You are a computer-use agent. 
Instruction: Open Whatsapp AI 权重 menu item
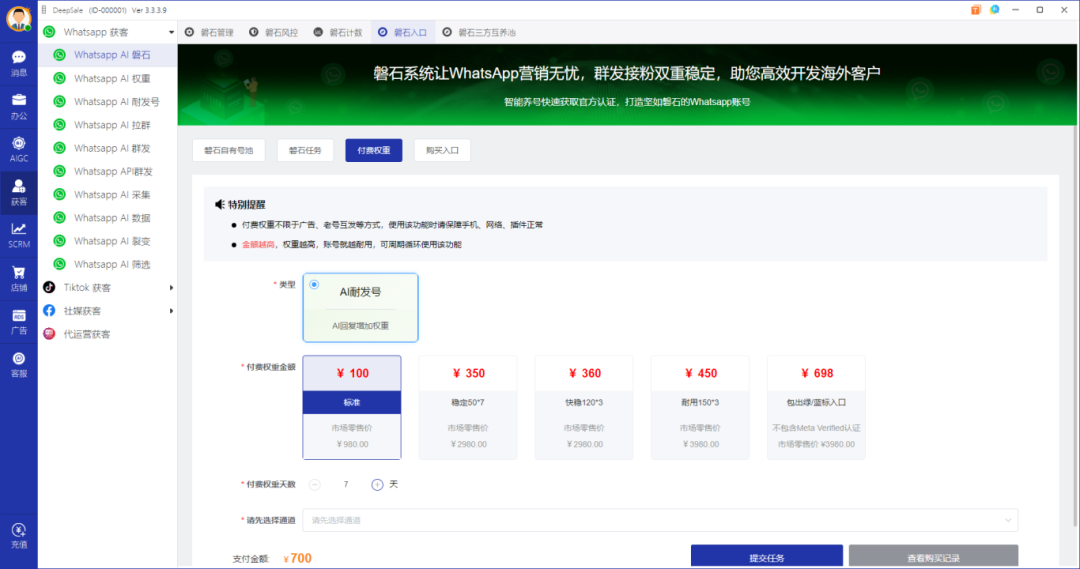click(x=108, y=79)
